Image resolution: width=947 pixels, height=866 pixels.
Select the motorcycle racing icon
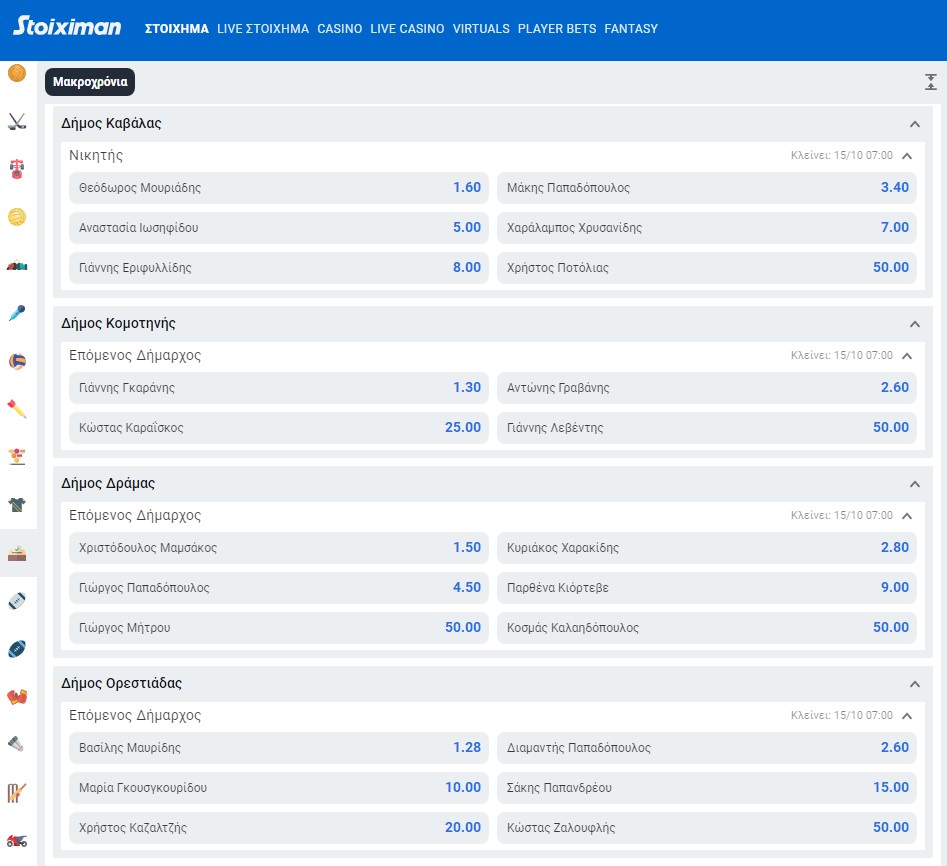point(17,840)
